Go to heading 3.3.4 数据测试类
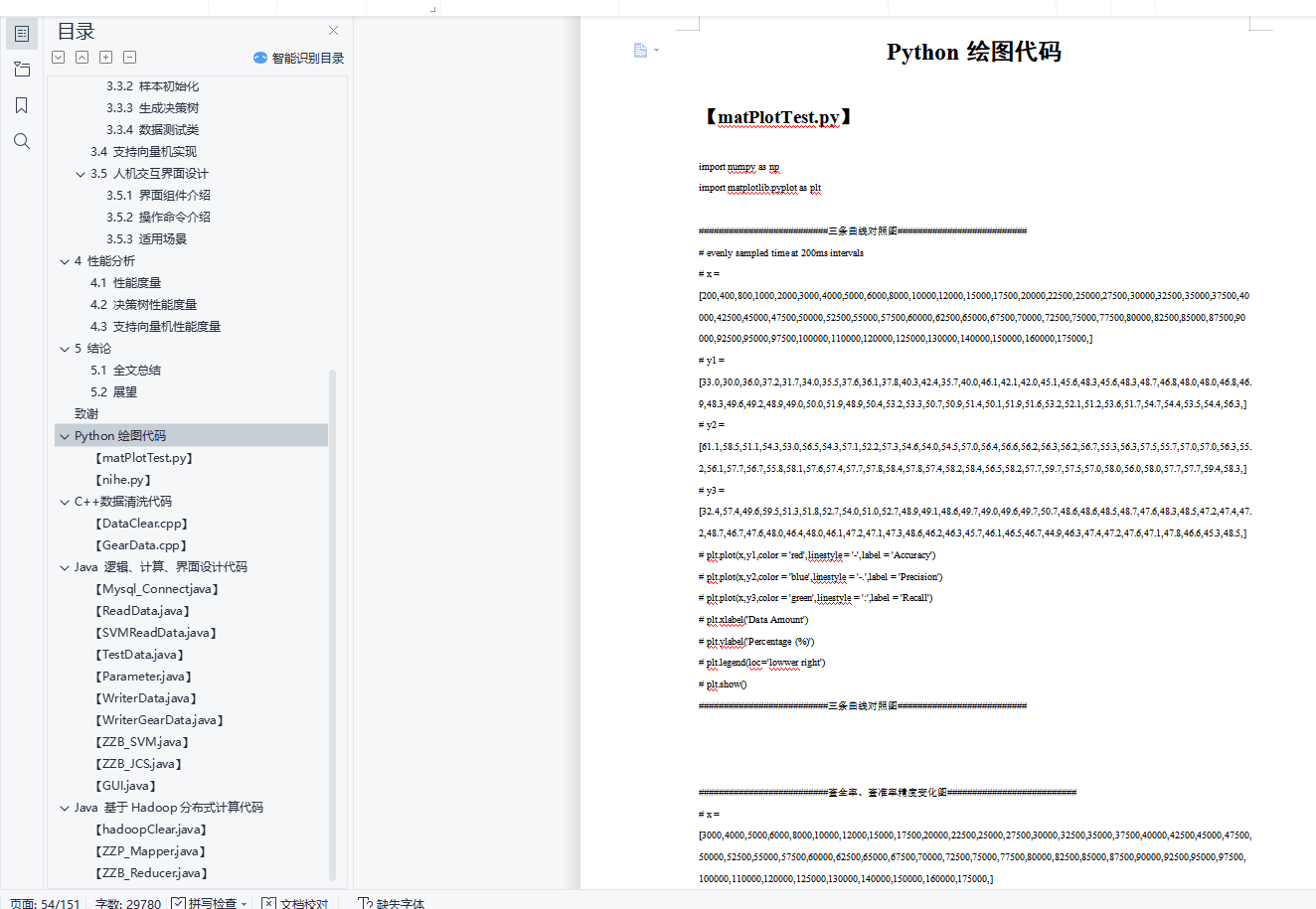1316x909 pixels. point(152,130)
